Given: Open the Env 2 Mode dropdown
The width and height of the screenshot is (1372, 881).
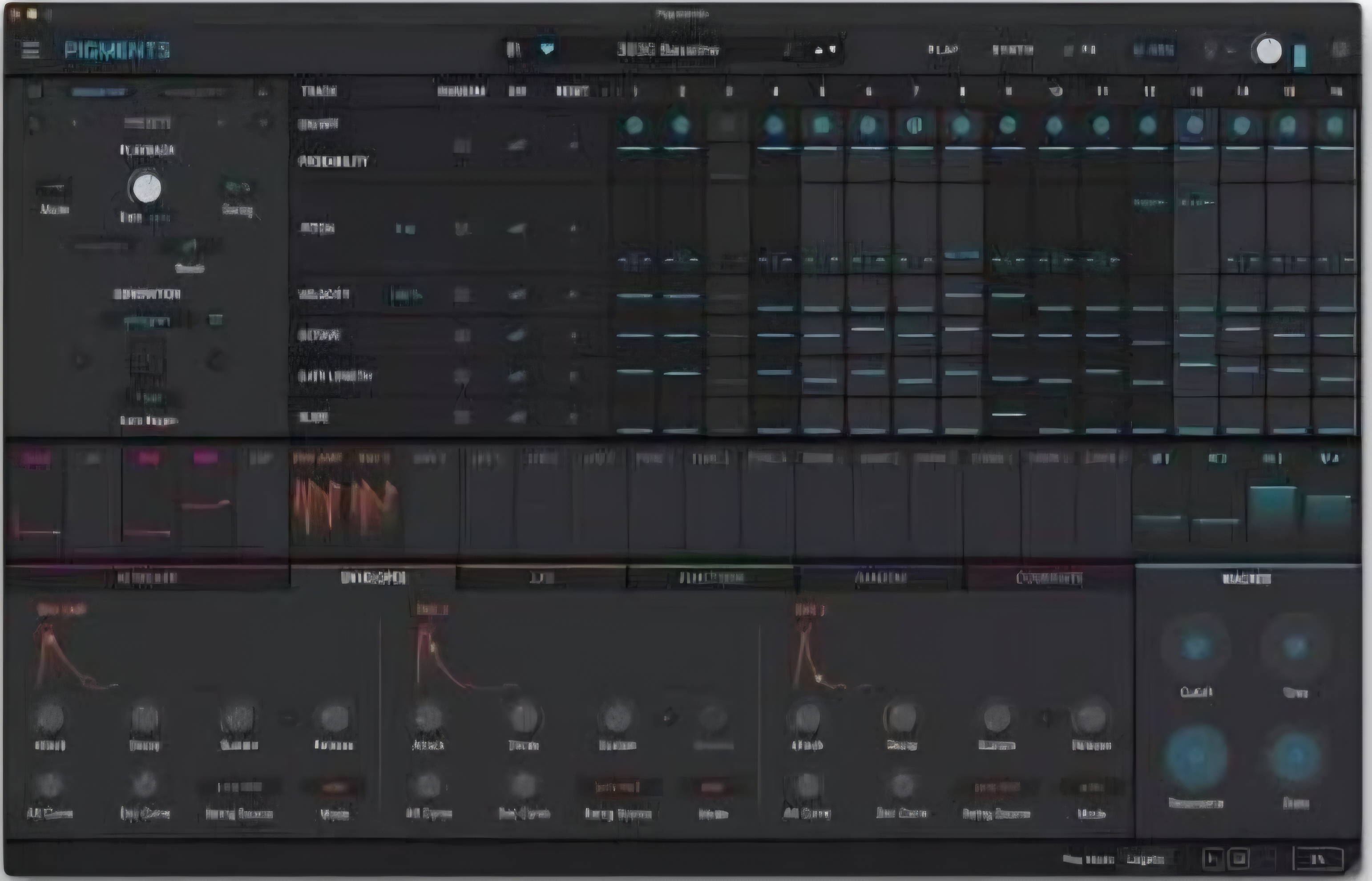Looking at the screenshot, I should click(x=713, y=788).
